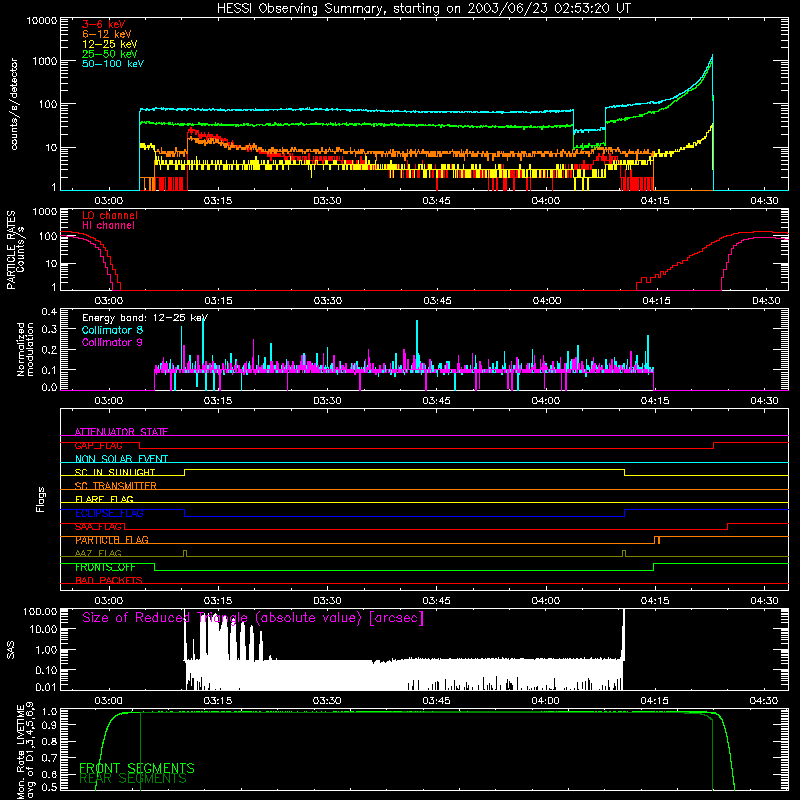Click the yellow '12-25 keV' legend label
Image resolution: width=800 pixels, height=800 pixels.
(x=110, y=44)
